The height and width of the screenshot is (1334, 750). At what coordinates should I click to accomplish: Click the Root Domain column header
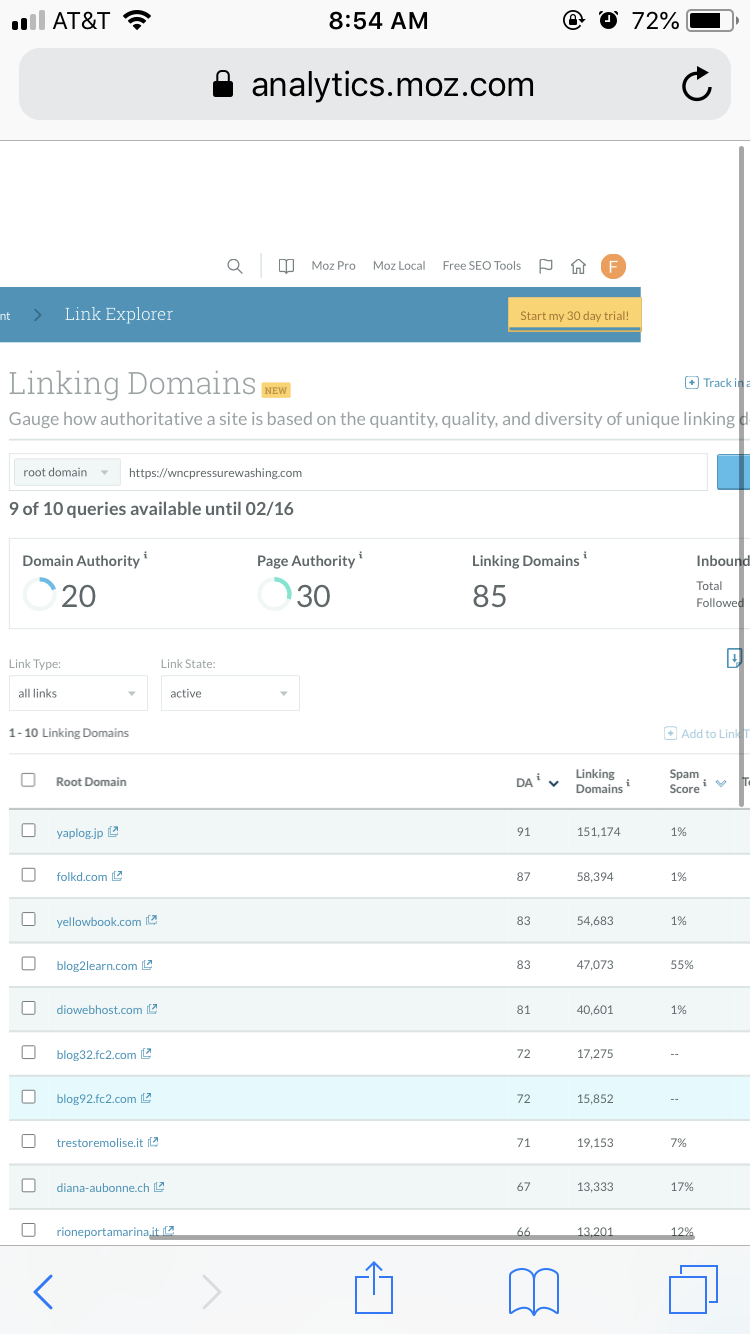(x=91, y=782)
